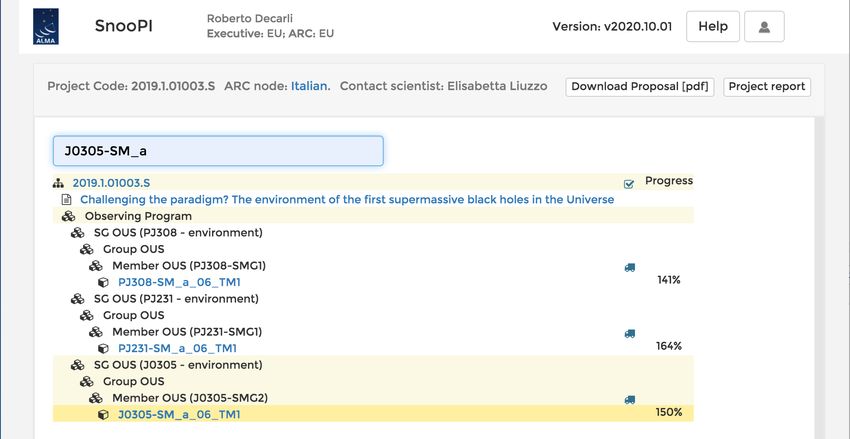Screen dimensions: 850x439
Task: Toggle the Progress checkbox
Action: 629,184
